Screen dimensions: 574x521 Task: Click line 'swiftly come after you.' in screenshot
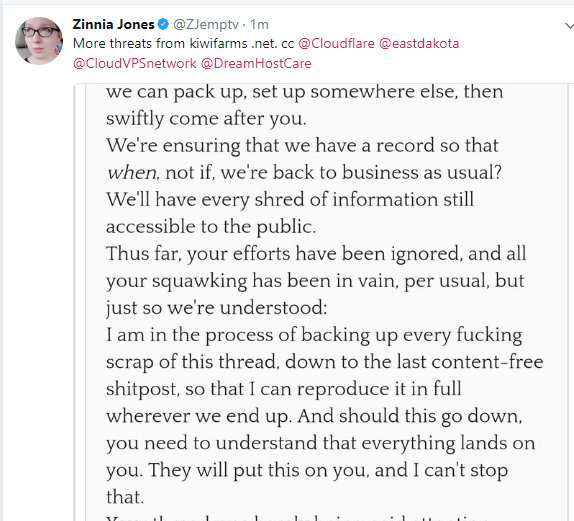coord(206,119)
